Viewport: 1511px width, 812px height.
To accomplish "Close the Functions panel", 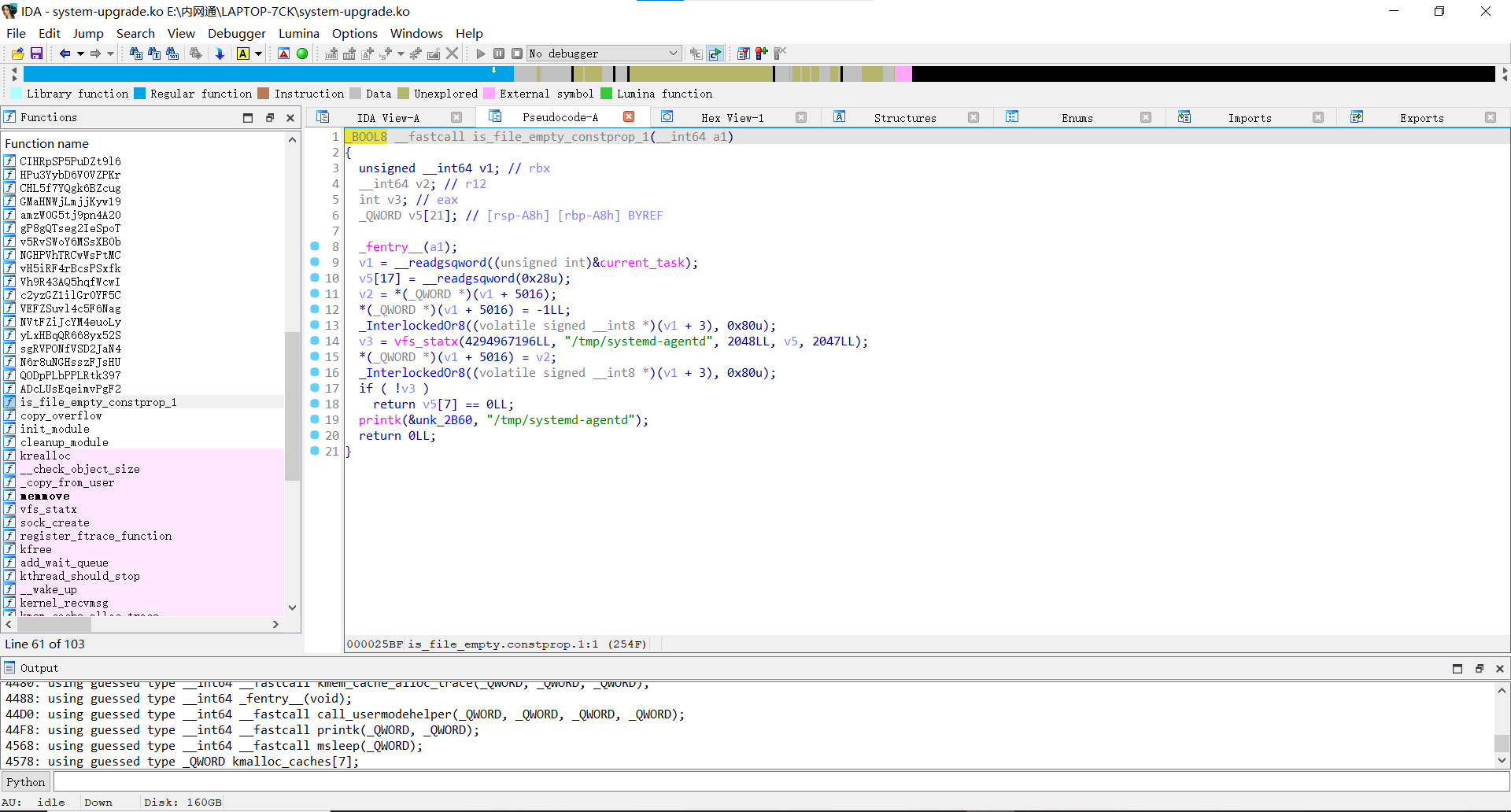I will tap(290, 118).
